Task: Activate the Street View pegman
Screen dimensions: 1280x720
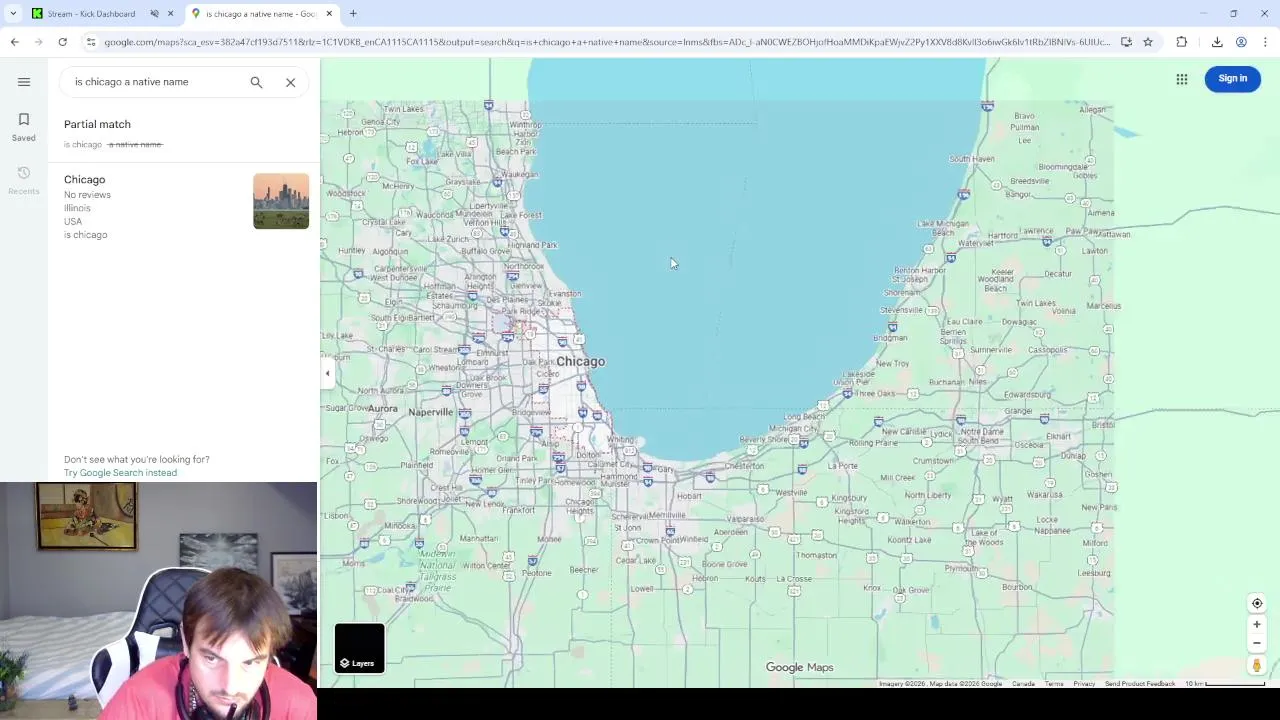Action: [x=1257, y=665]
